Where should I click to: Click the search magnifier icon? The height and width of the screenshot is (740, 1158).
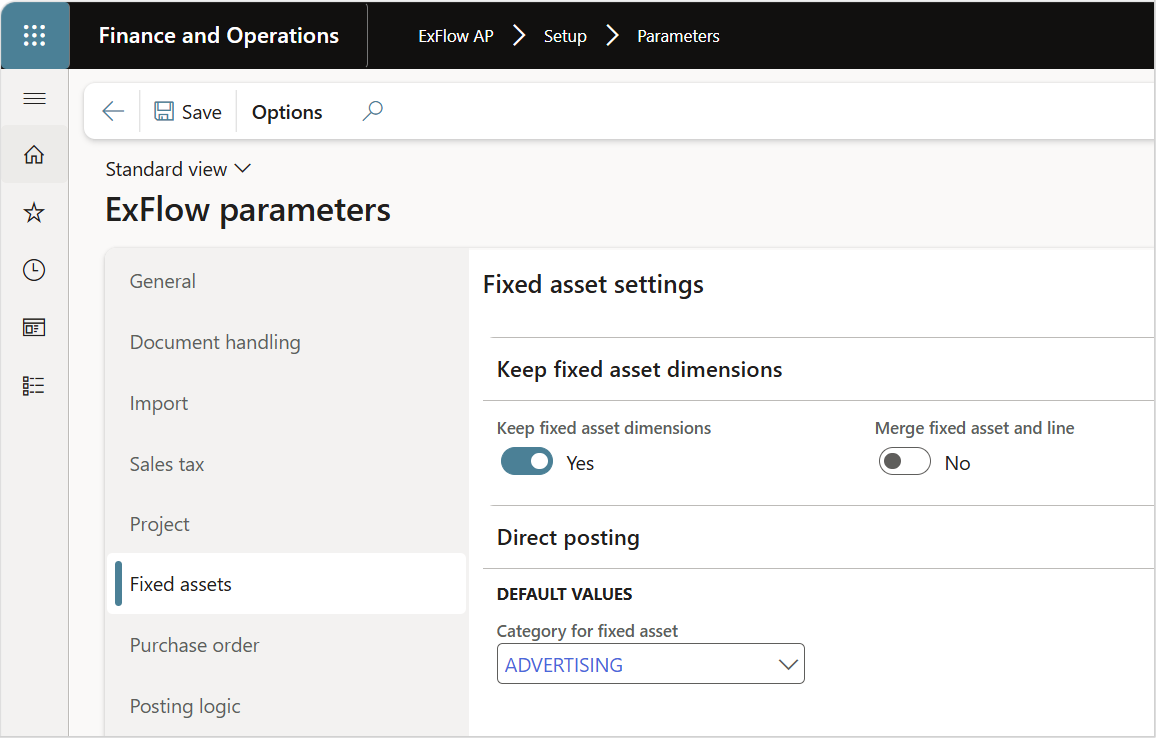[x=373, y=112]
